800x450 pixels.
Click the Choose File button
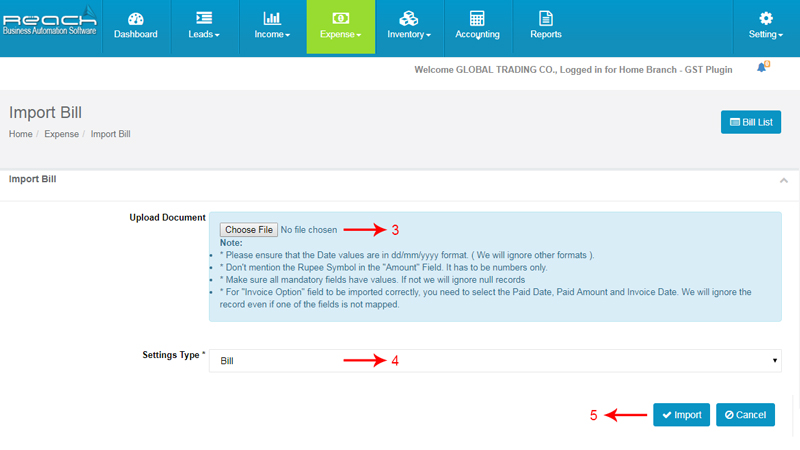[249, 230]
